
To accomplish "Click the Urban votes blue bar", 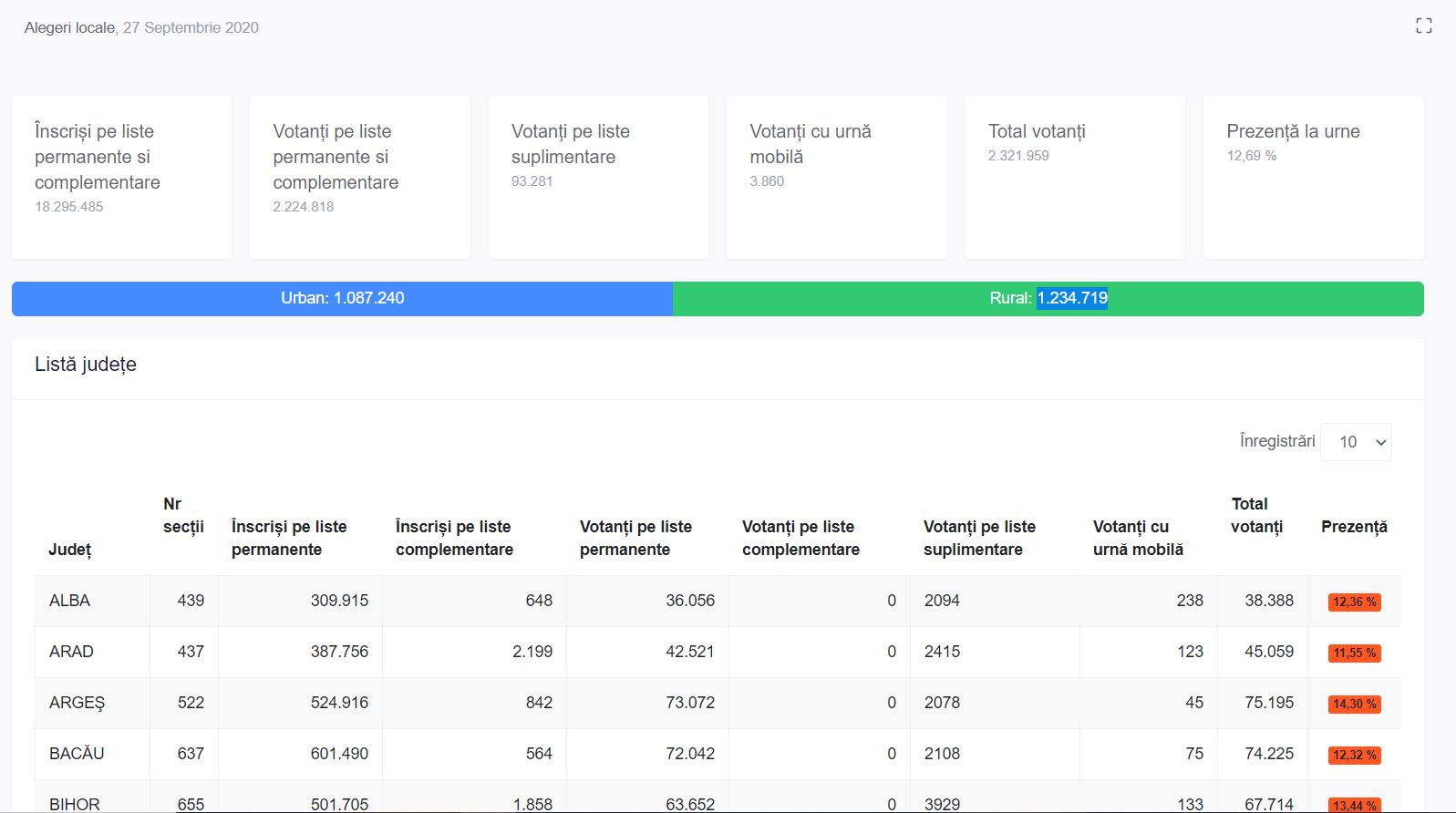I will click(x=342, y=299).
